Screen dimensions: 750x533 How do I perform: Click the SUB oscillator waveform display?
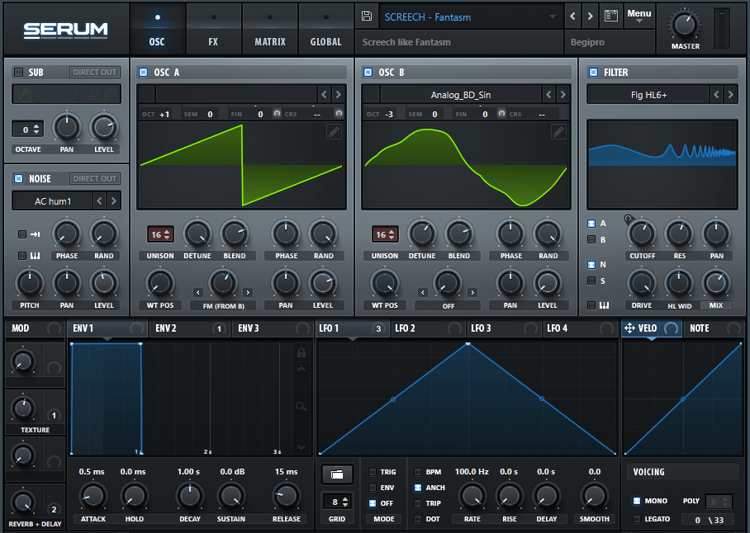pyautogui.click(x=66, y=94)
